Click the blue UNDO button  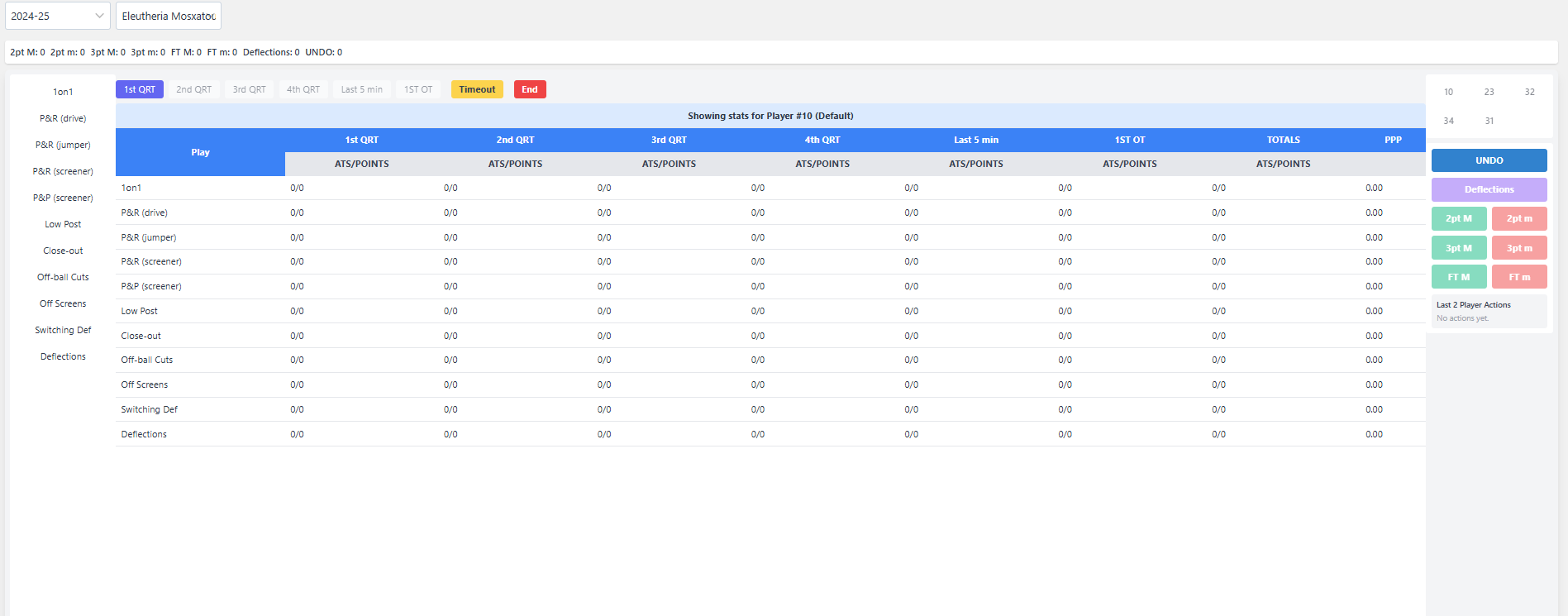[1489, 160]
